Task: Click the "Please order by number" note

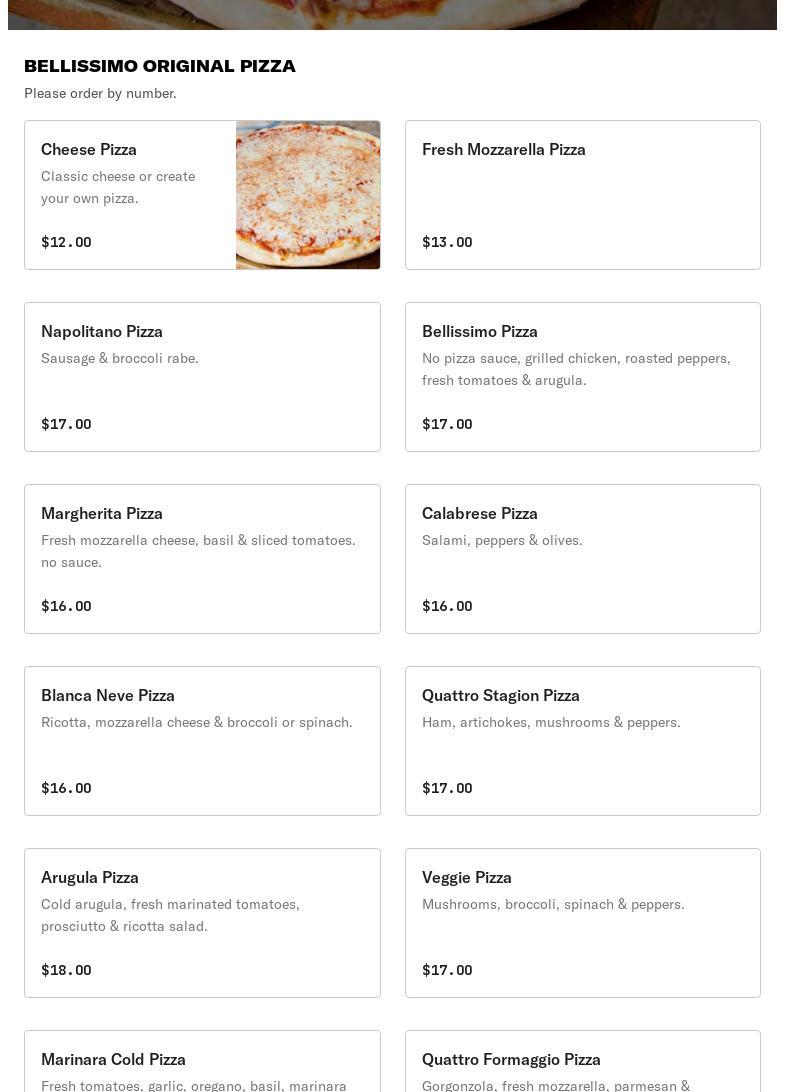Action: 100,93
